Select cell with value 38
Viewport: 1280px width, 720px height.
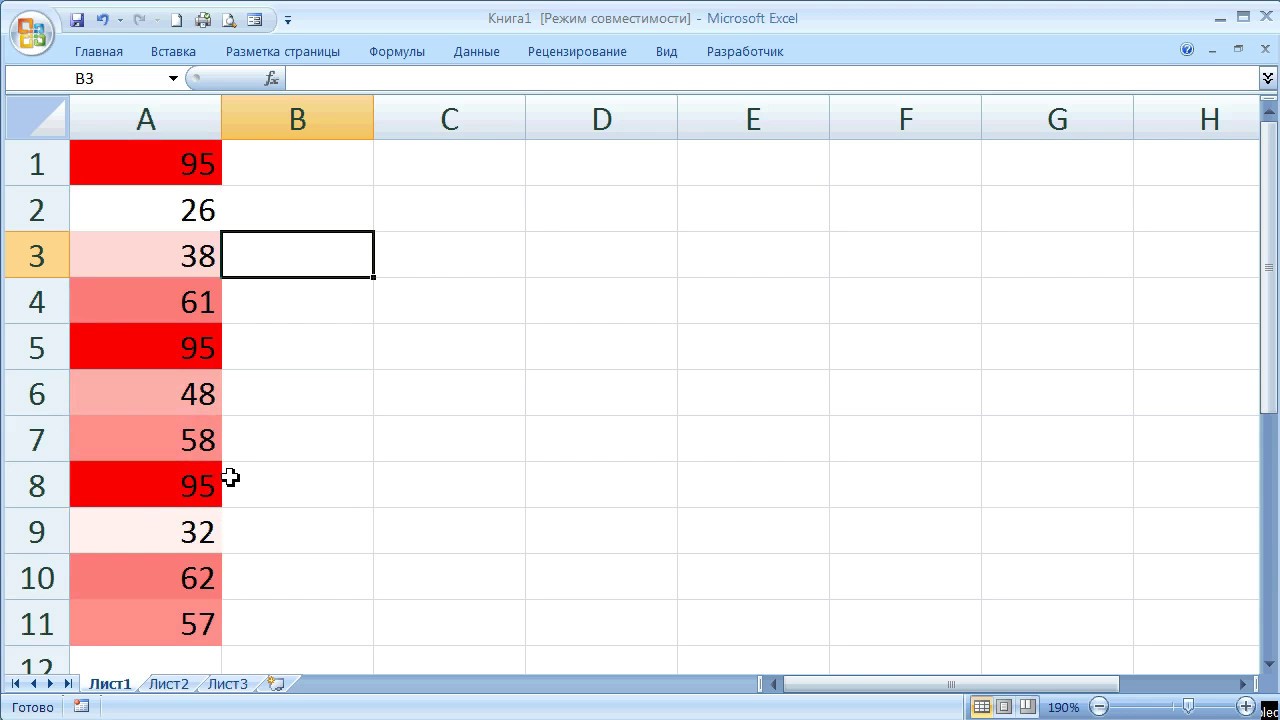click(146, 255)
